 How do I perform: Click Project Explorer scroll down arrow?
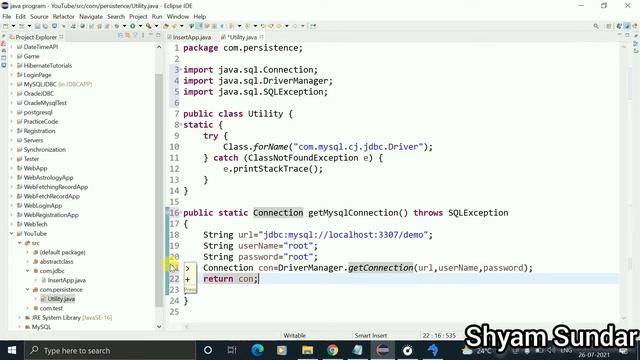[x=159, y=327]
